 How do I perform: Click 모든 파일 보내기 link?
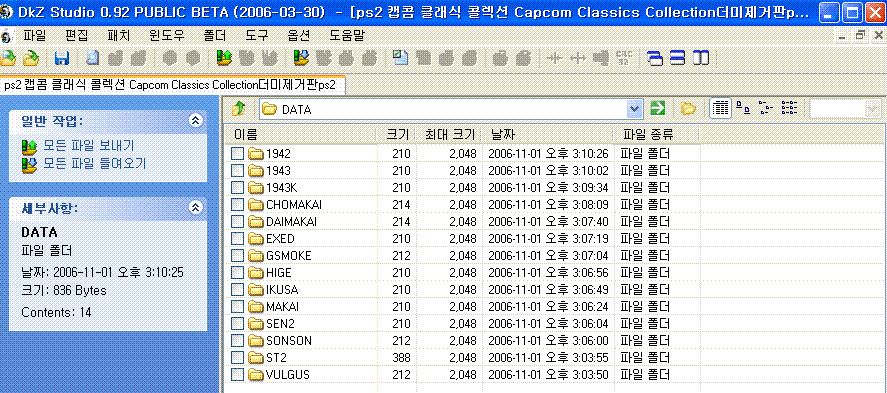89,146
